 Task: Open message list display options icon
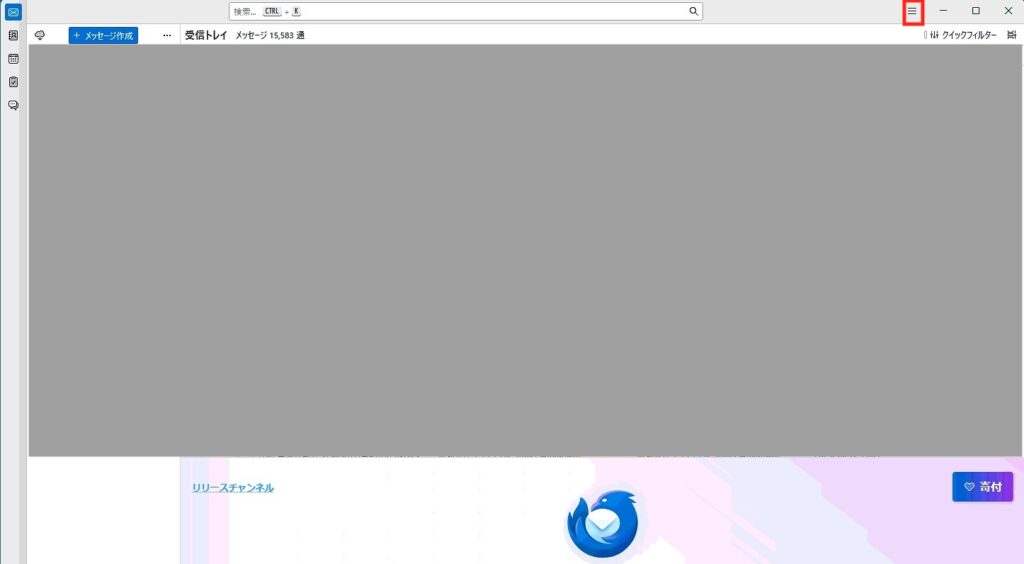click(1012, 35)
